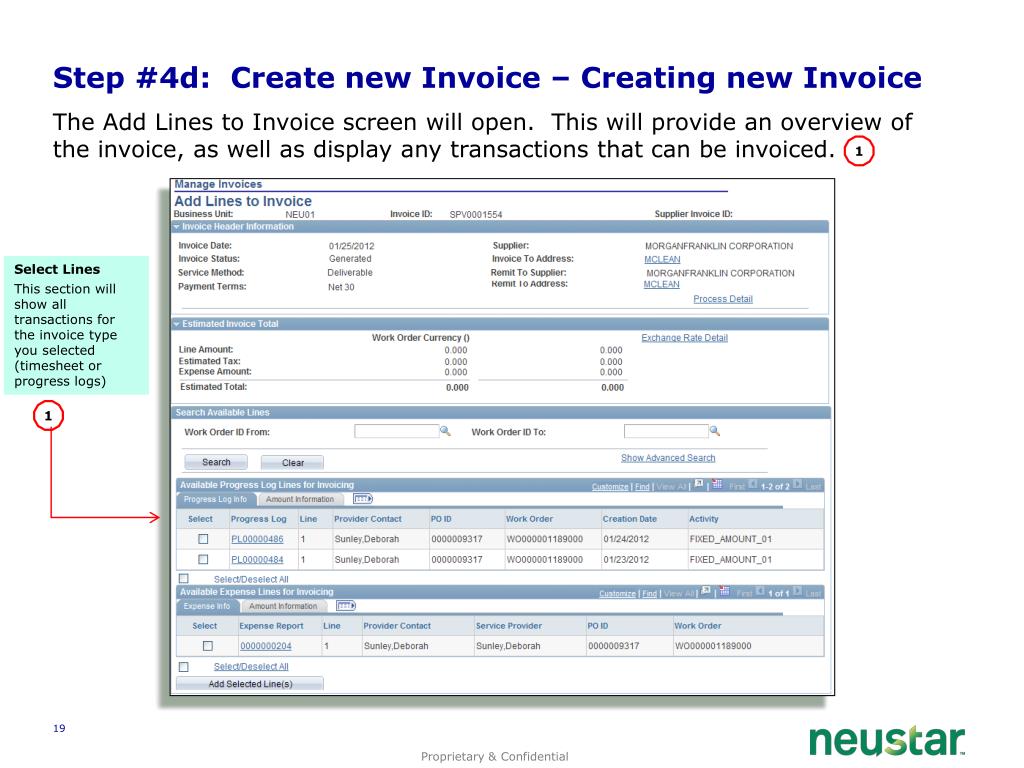
Task: Go to previous row in Progress Log grid
Action: (x=752, y=485)
